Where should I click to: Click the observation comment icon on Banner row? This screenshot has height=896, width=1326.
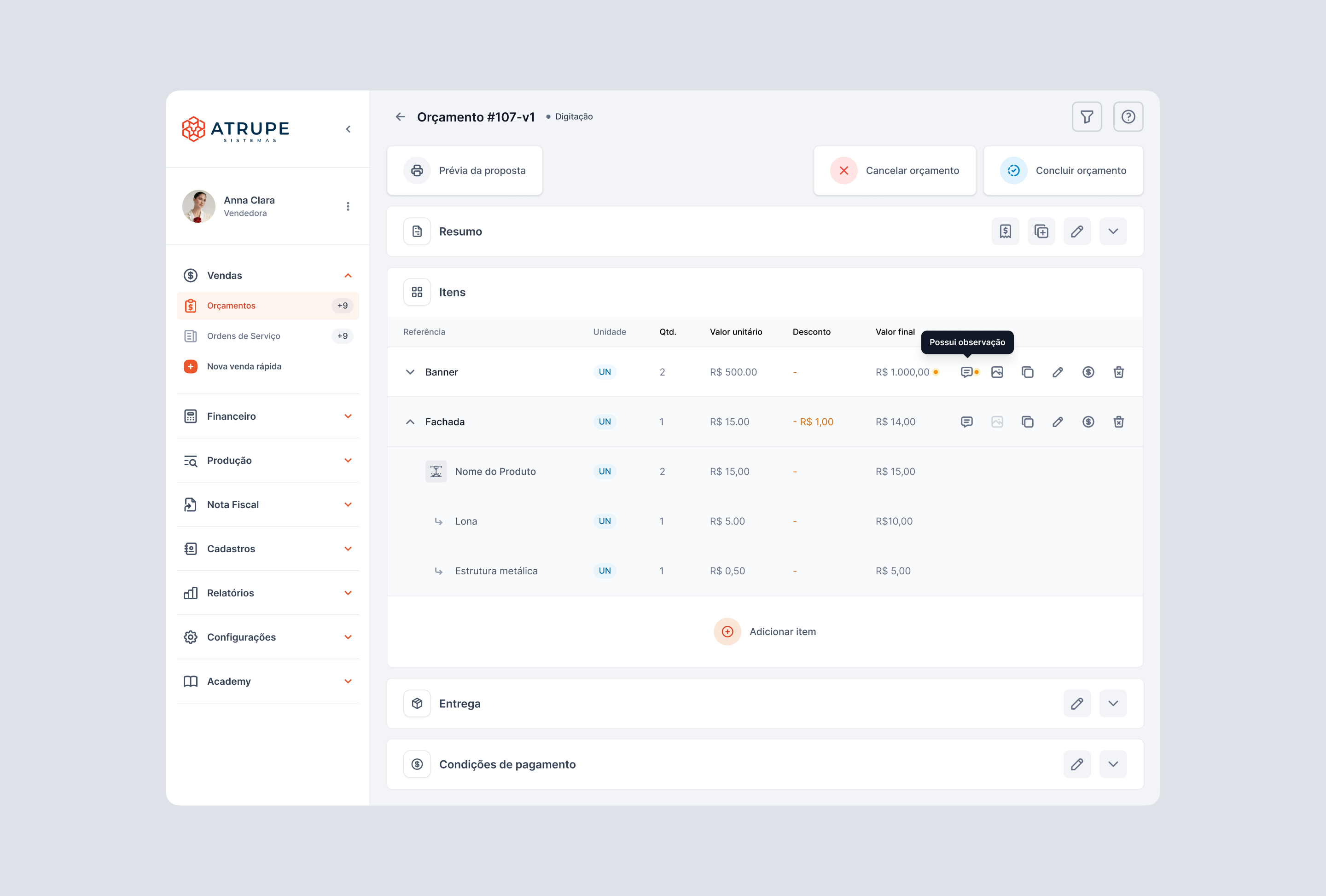tap(966, 372)
